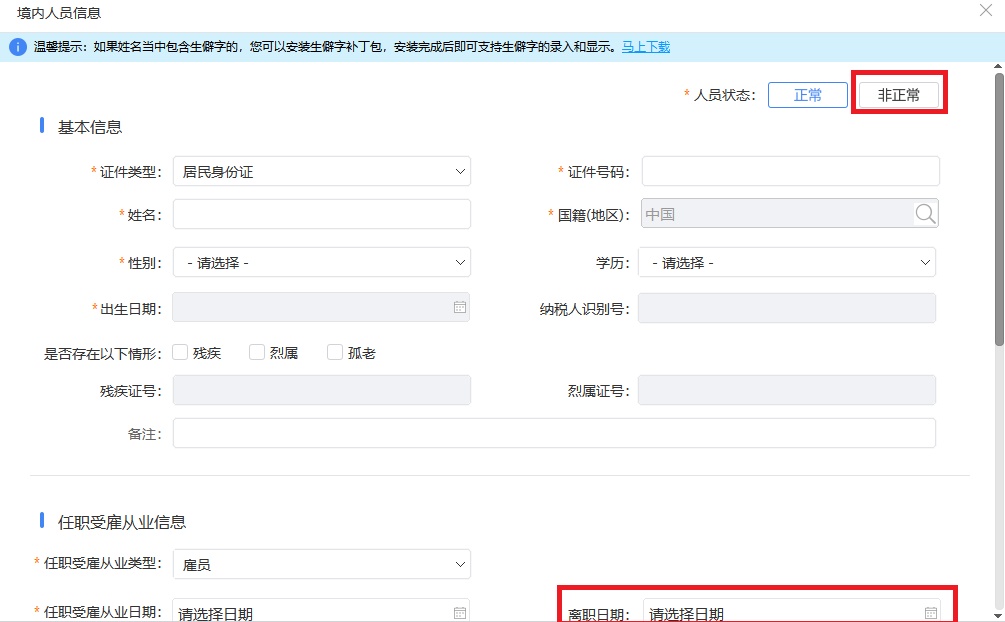
Task: Set 人员状态 to 非正常
Action: coord(899,95)
